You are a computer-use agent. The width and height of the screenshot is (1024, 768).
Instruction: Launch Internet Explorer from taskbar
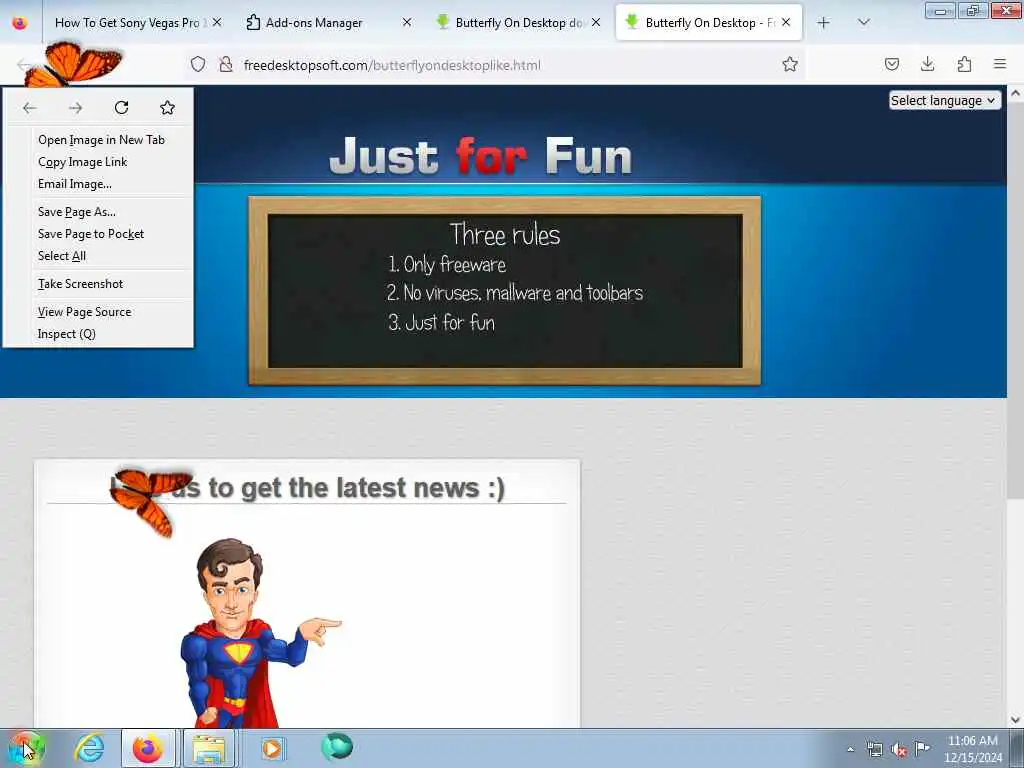pos(89,748)
